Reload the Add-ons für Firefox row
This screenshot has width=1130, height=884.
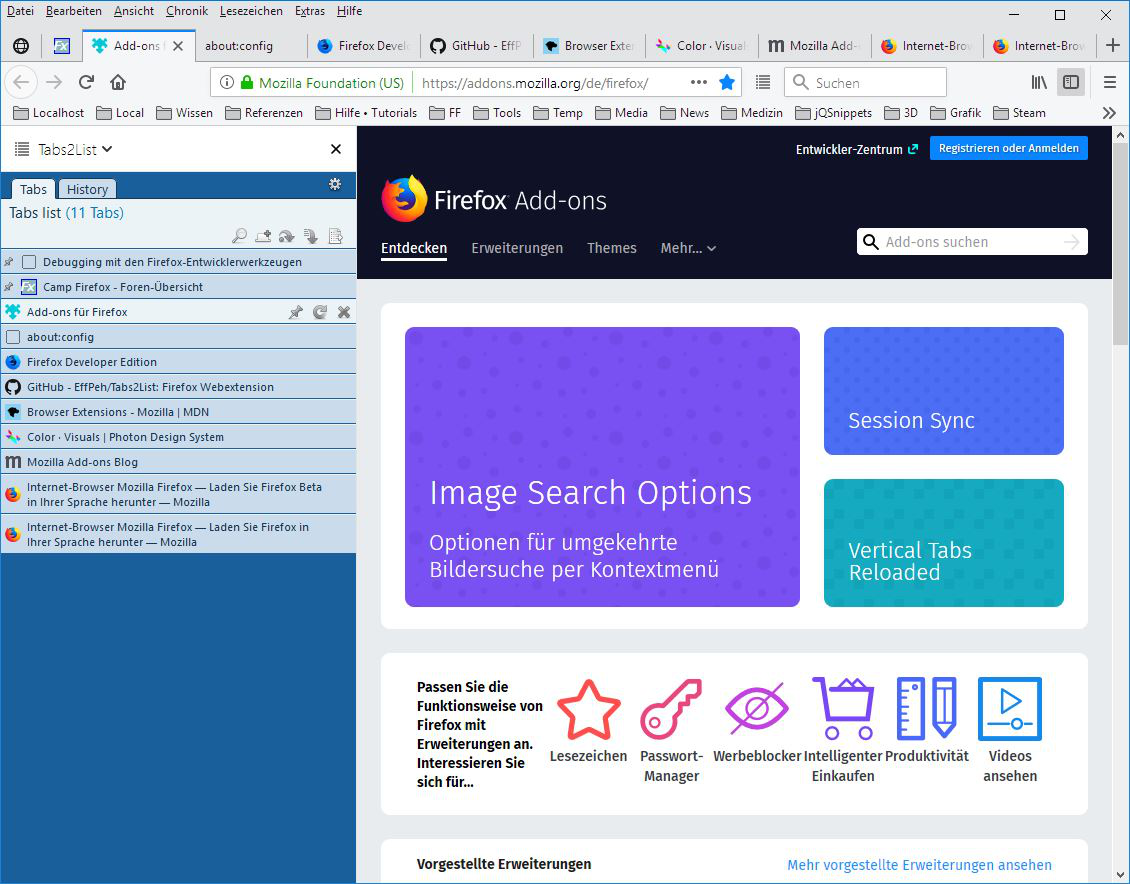[x=320, y=312]
